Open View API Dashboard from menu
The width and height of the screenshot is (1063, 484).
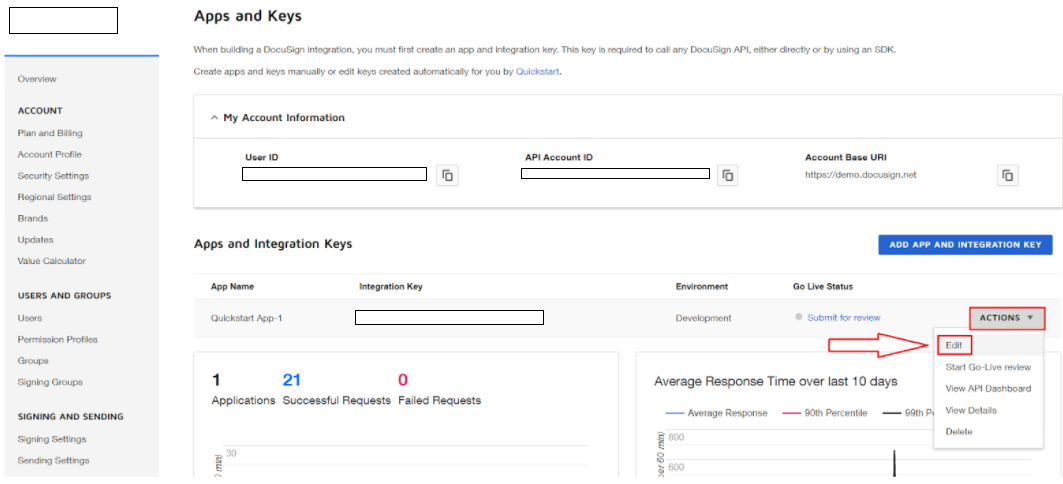(x=988, y=389)
